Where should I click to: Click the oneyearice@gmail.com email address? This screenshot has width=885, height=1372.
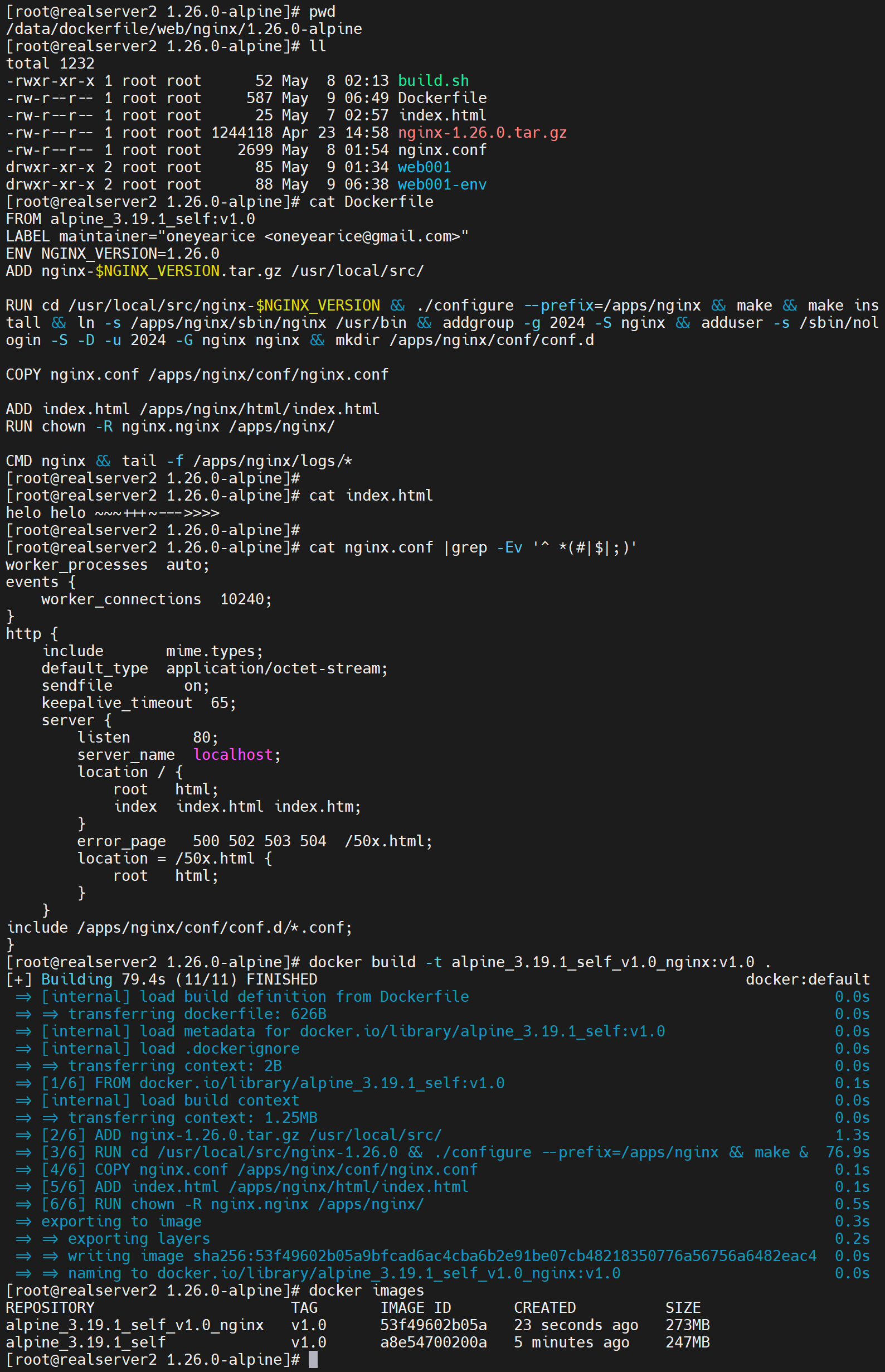click(362, 236)
